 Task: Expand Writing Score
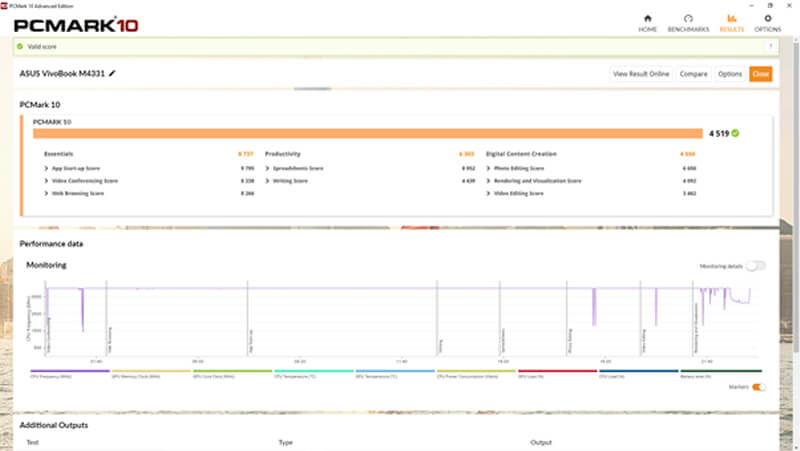[x=267, y=181]
